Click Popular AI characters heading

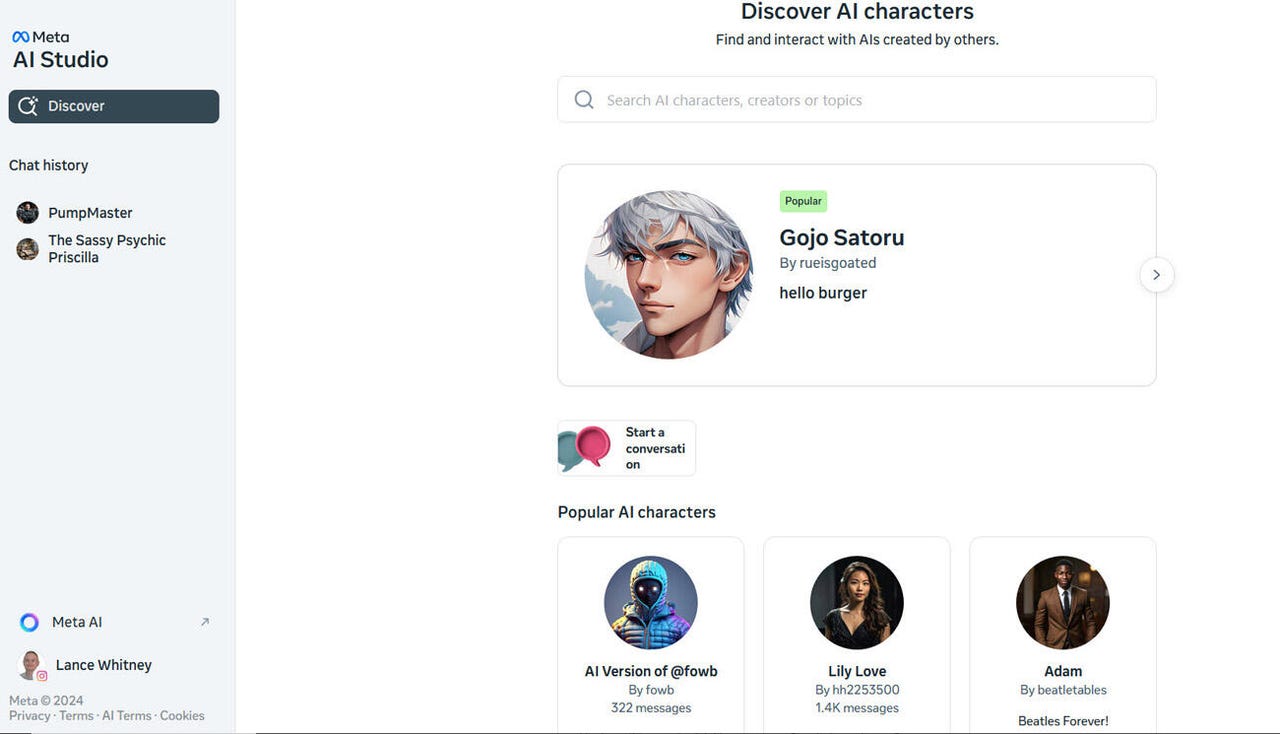point(637,512)
